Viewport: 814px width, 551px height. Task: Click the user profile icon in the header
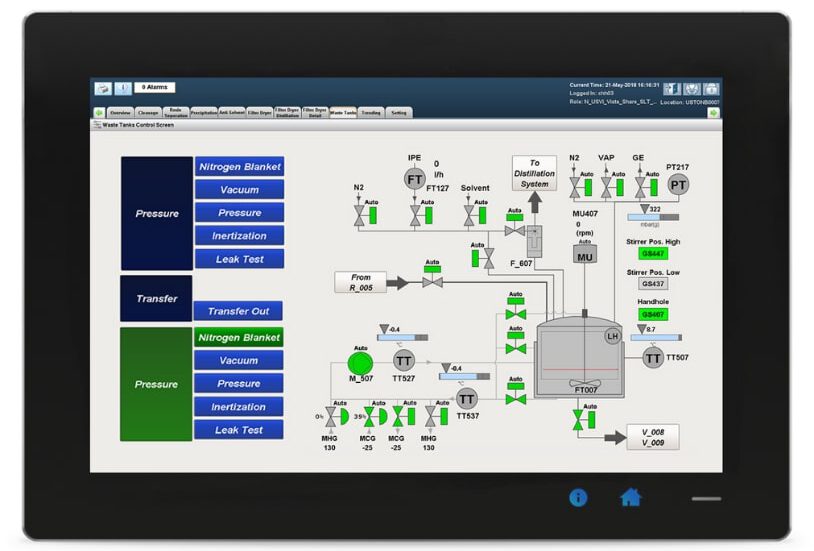pyautogui.click(x=691, y=89)
